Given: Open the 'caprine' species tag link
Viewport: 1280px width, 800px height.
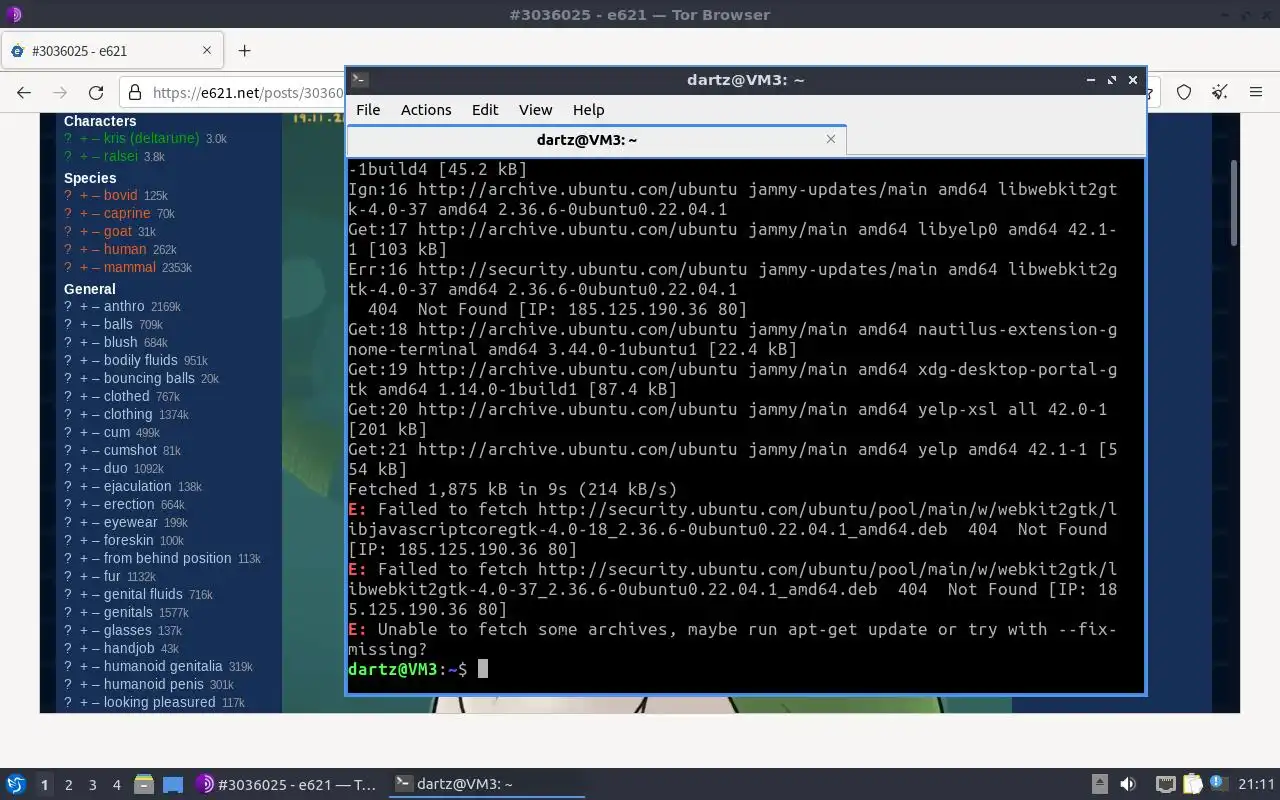Looking at the screenshot, I should click(x=127, y=214).
